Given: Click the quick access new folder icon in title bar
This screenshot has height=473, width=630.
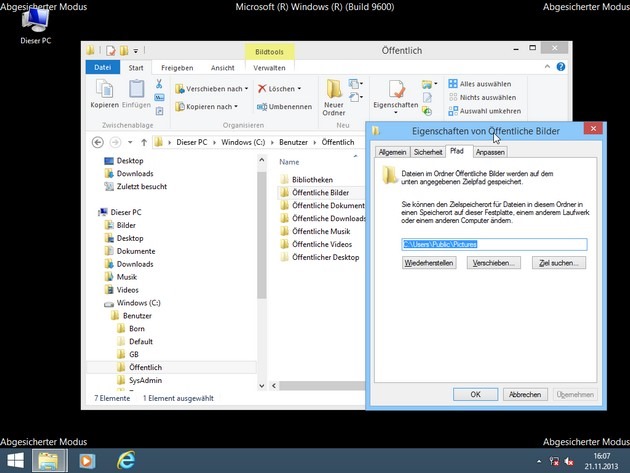Looking at the screenshot, I should point(124,51).
